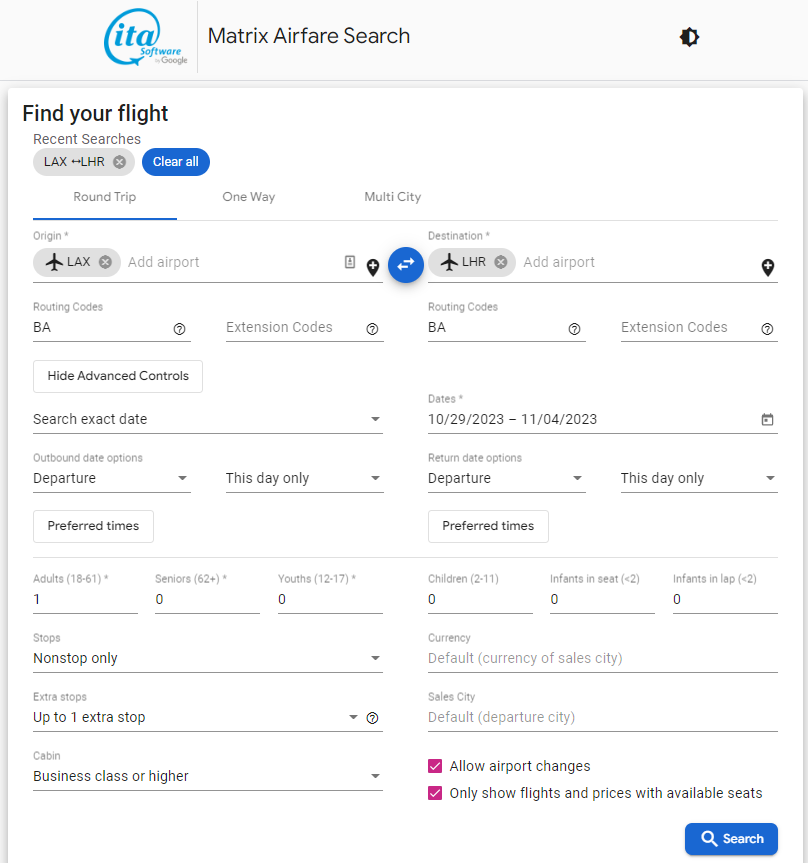Remove the LAX ↔ LHR recent search chip

(x=119, y=162)
